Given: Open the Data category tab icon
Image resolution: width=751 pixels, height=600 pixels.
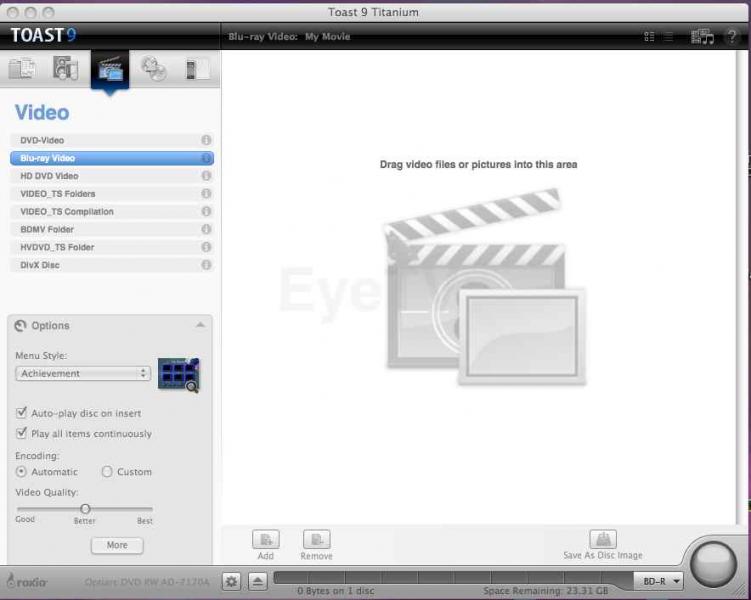Looking at the screenshot, I should tap(22, 69).
